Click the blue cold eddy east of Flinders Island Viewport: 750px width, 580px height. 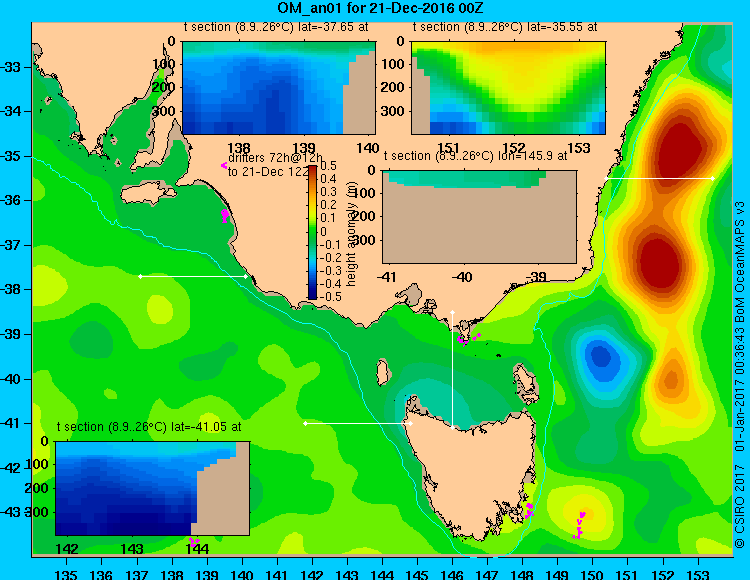pos(601,357)
